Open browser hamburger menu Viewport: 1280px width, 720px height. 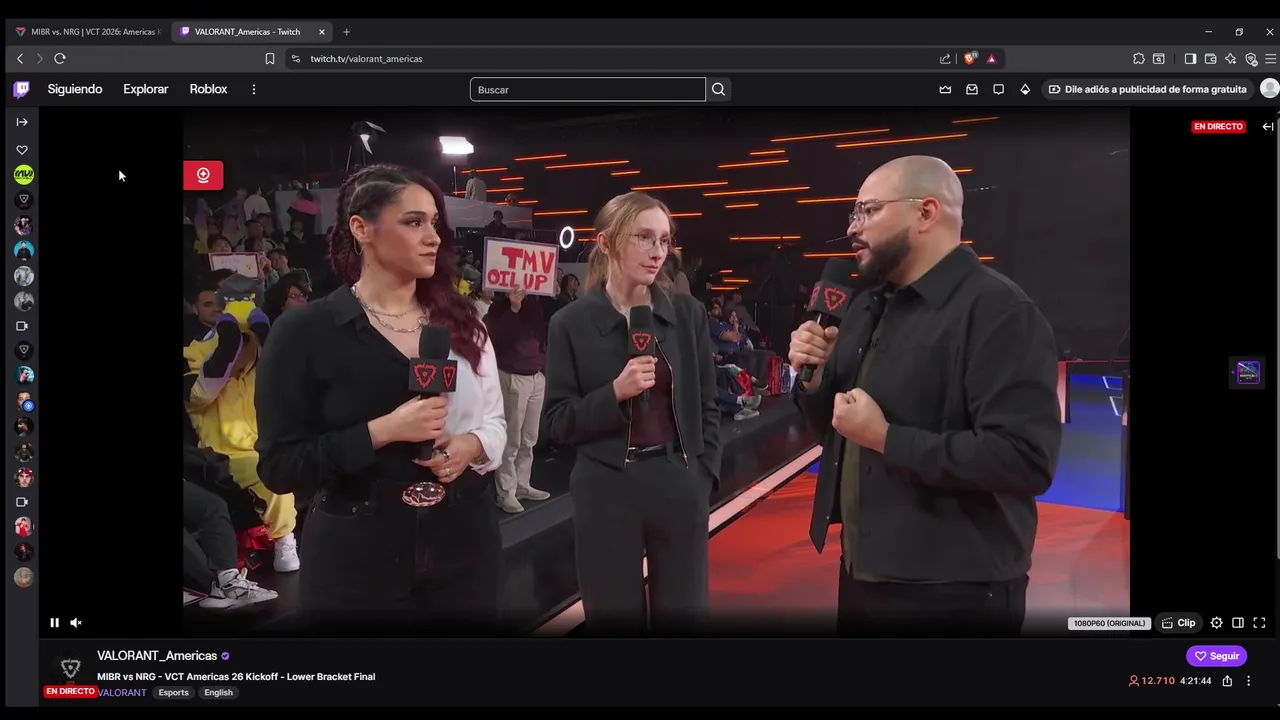point(1271,59)
